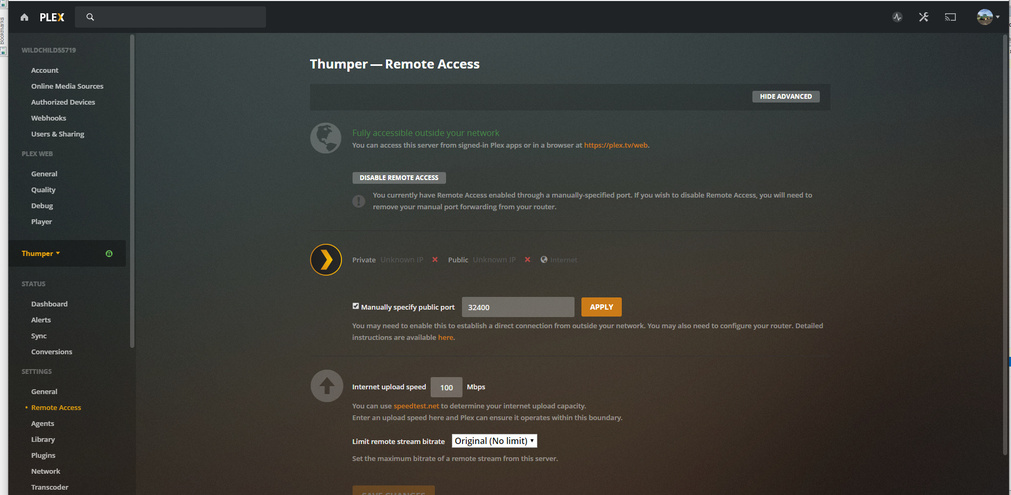The width and height of the screenshot is (1011, 495).
Task: Open the Conversions page
Action: (x=52, y=352)
